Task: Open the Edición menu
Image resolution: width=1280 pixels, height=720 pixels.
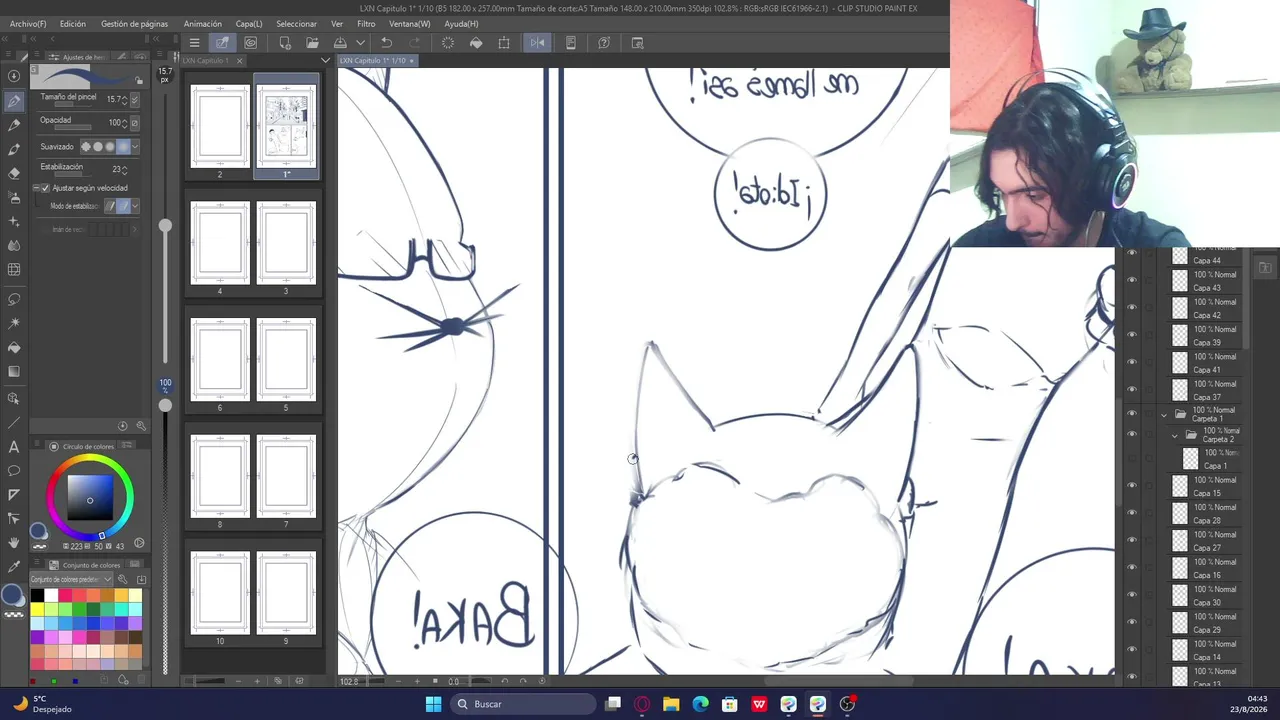Action: pos(73,24)
